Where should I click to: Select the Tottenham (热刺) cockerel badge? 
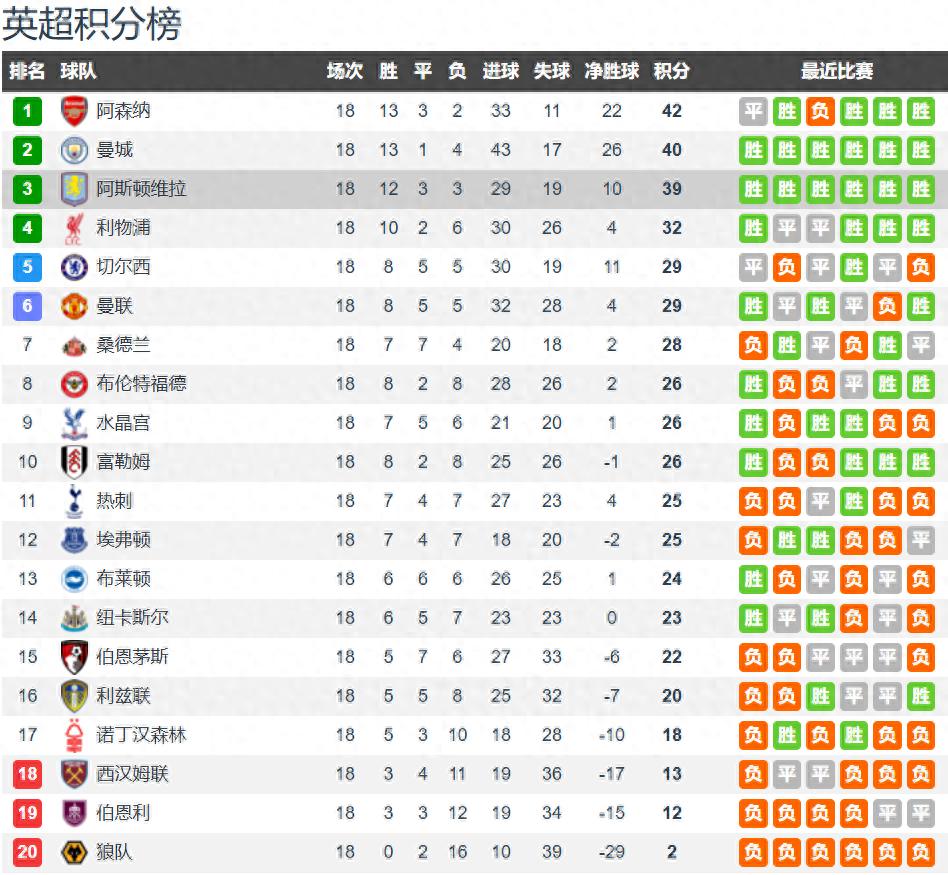(73, 501)
